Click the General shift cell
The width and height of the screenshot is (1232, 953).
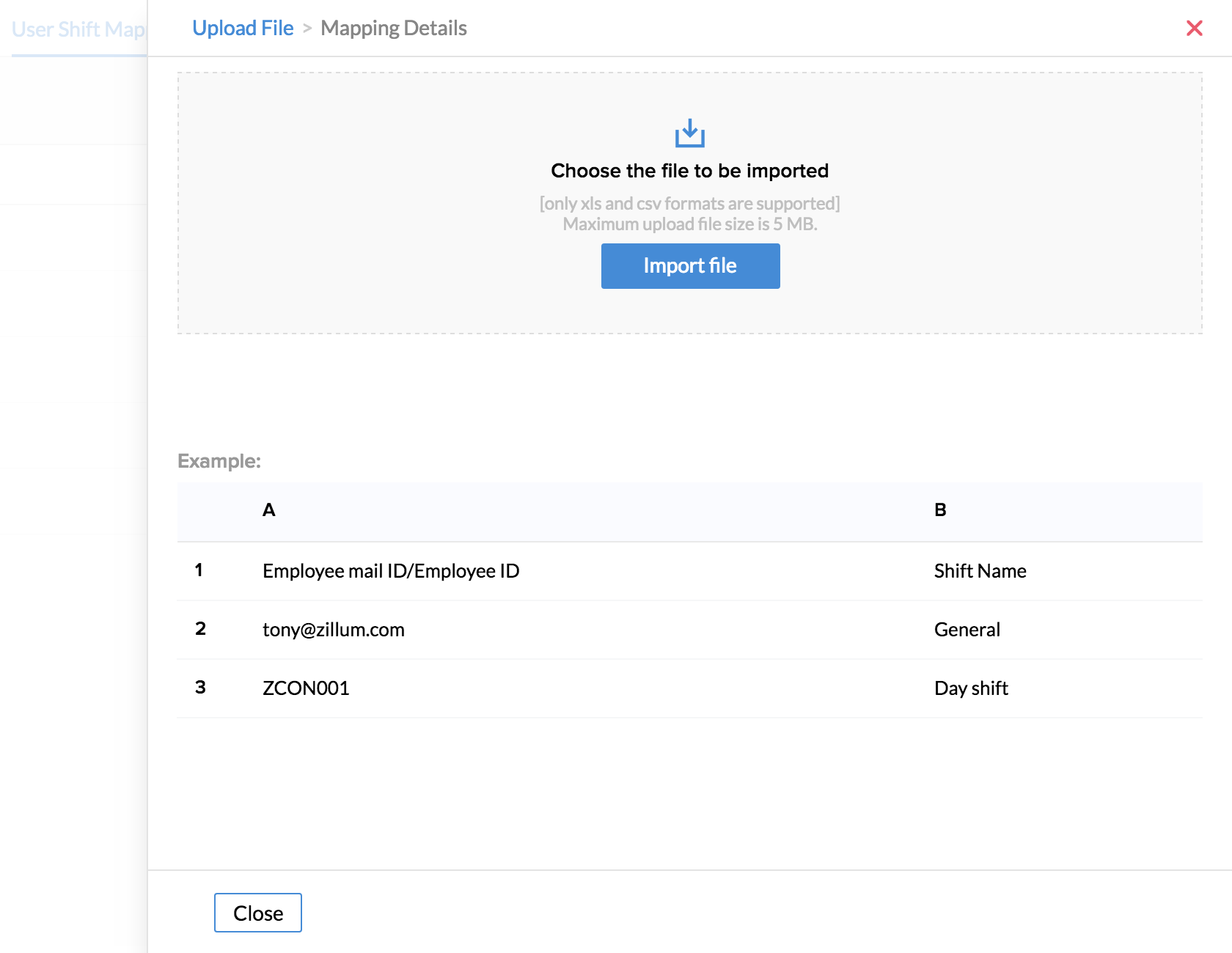(967, 630)
